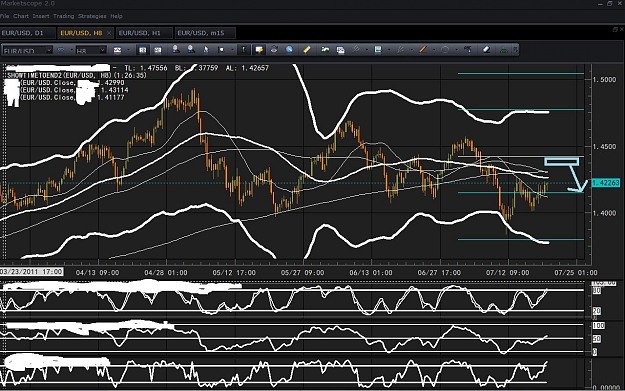Click the 1.4000 price axis label

[604, 213]
